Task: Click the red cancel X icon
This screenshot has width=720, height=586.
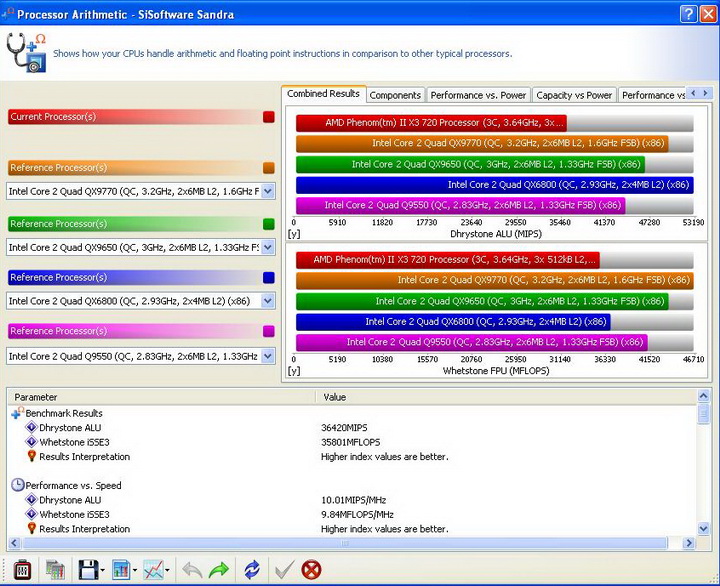Action: click(x=311, y=570)
